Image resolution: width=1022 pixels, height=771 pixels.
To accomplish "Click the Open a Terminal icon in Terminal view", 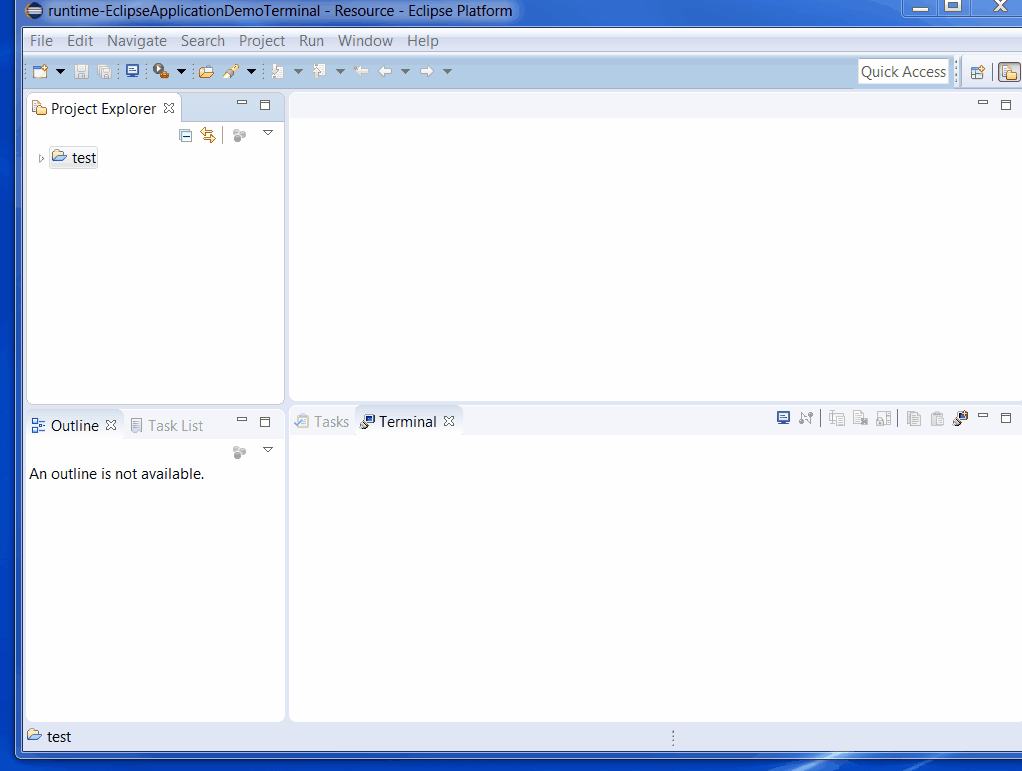I will coord(784,419).
